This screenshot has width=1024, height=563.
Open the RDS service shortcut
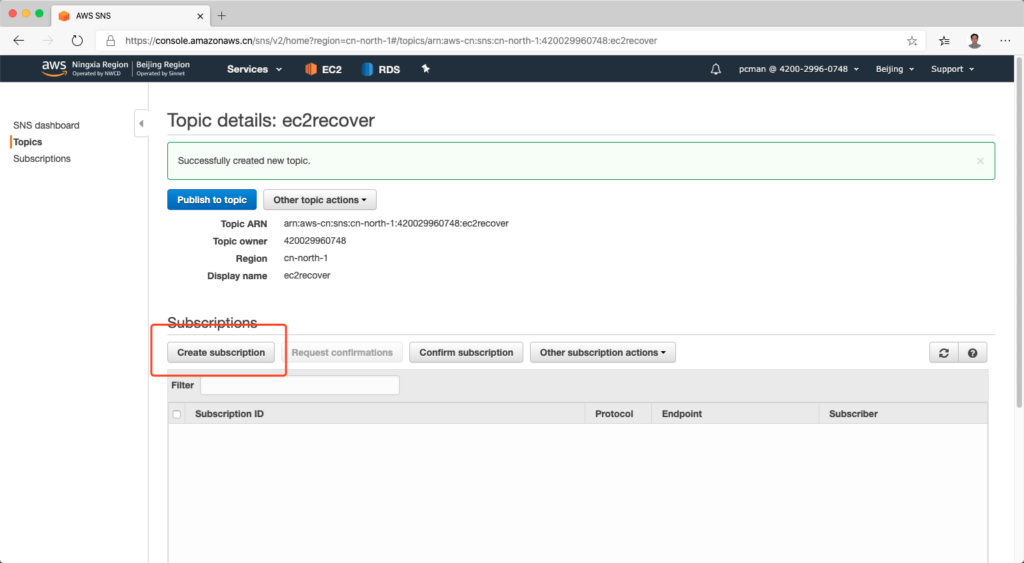click(381, 69)
